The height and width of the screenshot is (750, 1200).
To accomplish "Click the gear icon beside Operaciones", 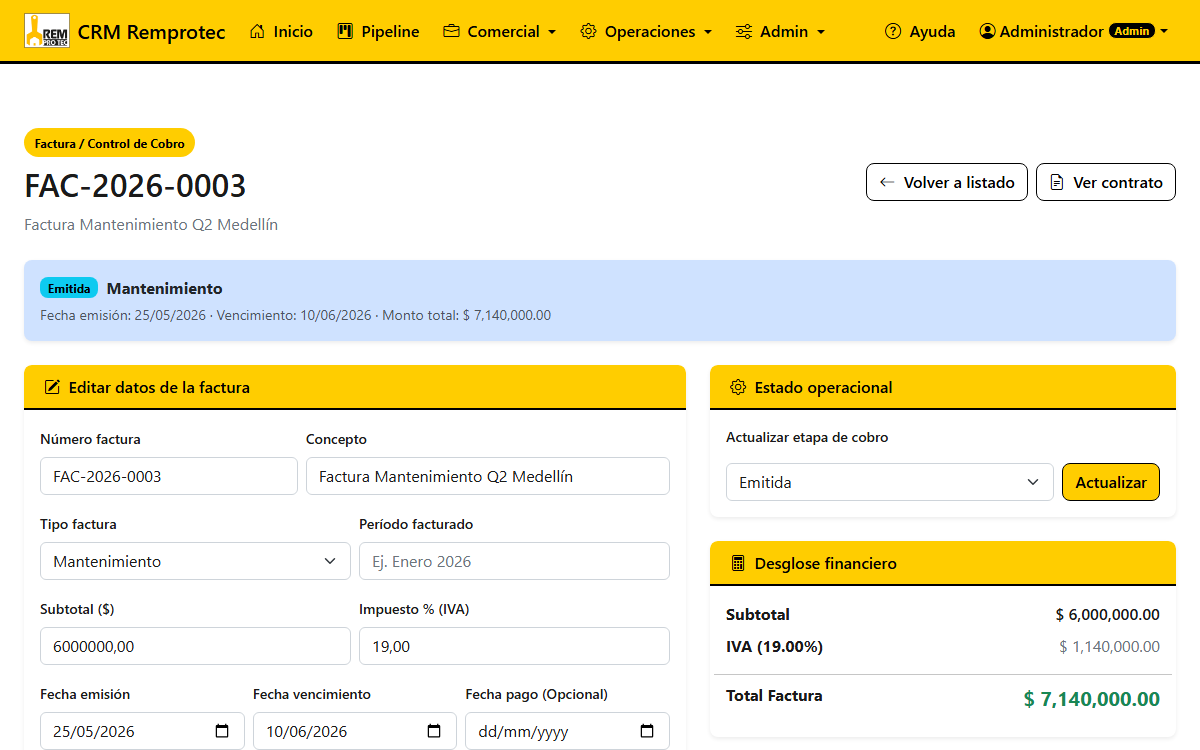I will pos(588,31).
